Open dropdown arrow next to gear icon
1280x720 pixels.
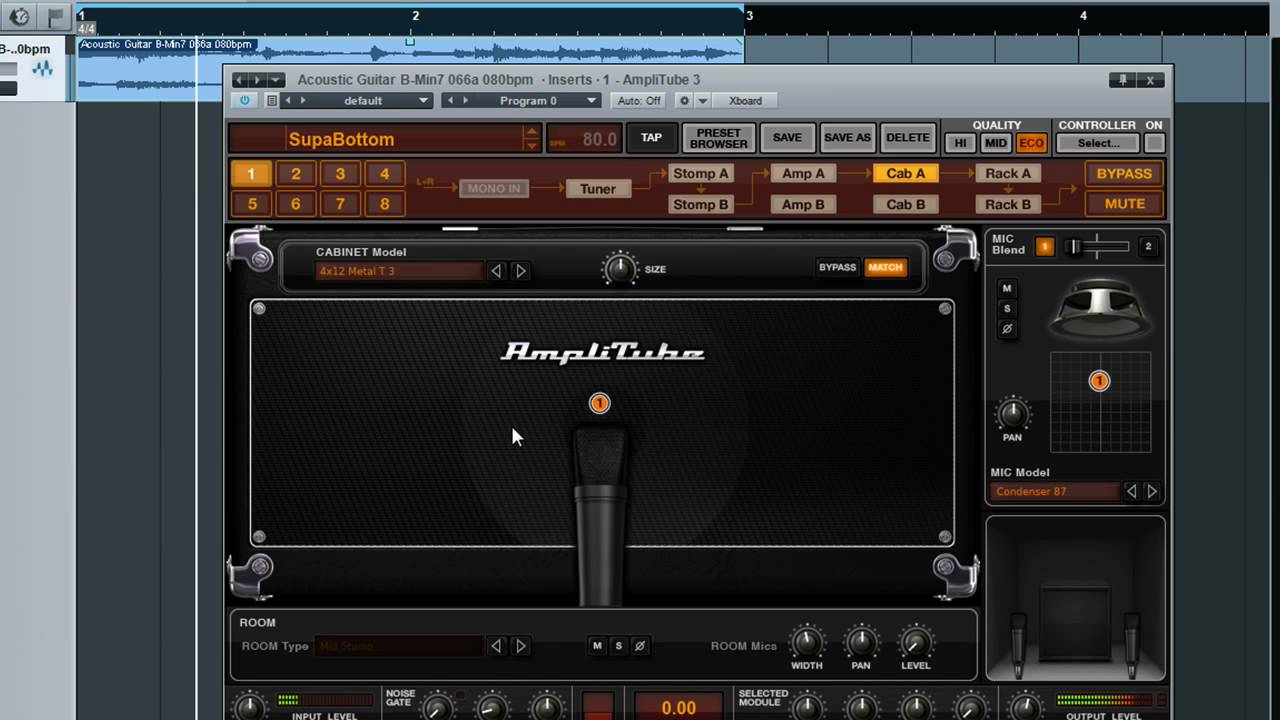point(702,100)
